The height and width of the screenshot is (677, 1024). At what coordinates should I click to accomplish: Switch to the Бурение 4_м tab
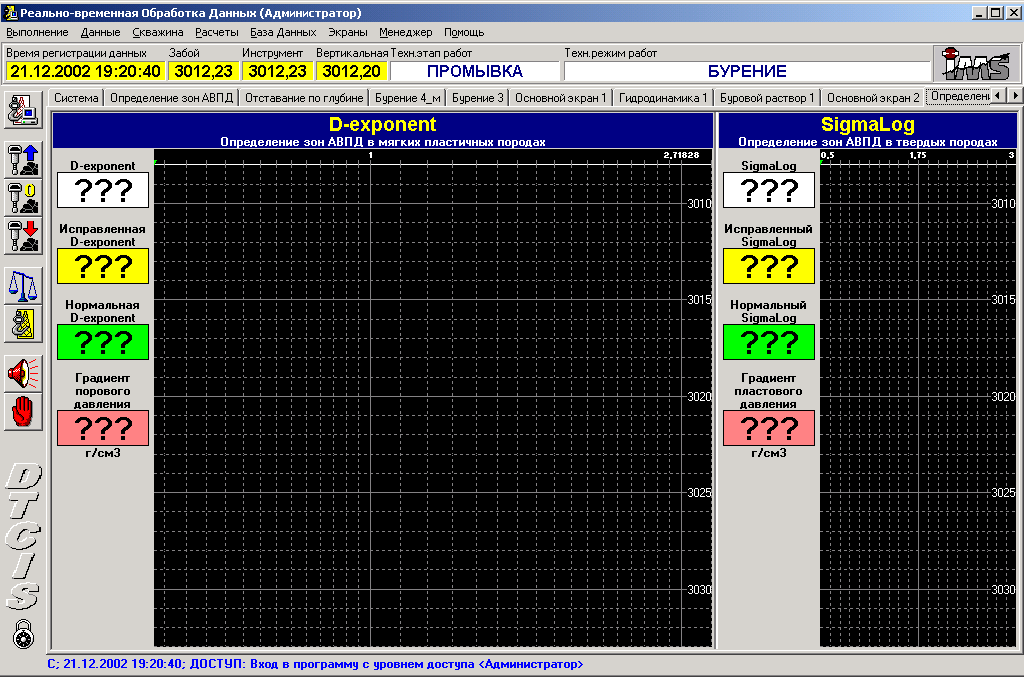(408, 98)
